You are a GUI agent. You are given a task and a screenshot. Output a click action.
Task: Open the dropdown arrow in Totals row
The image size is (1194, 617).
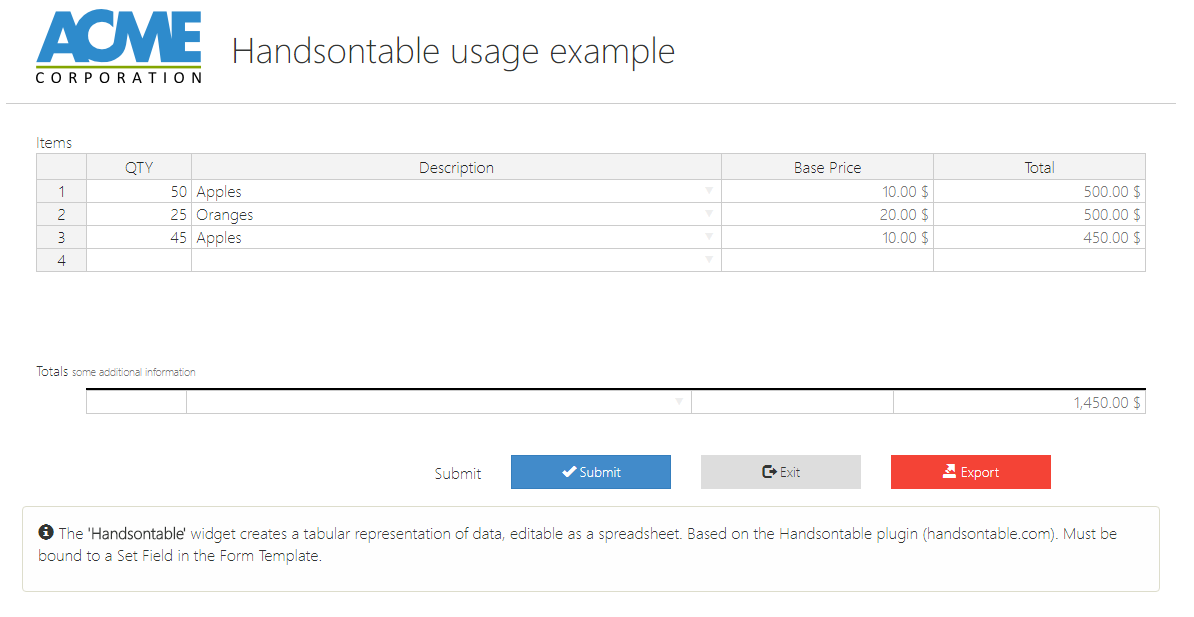click(x=679, y=402)
